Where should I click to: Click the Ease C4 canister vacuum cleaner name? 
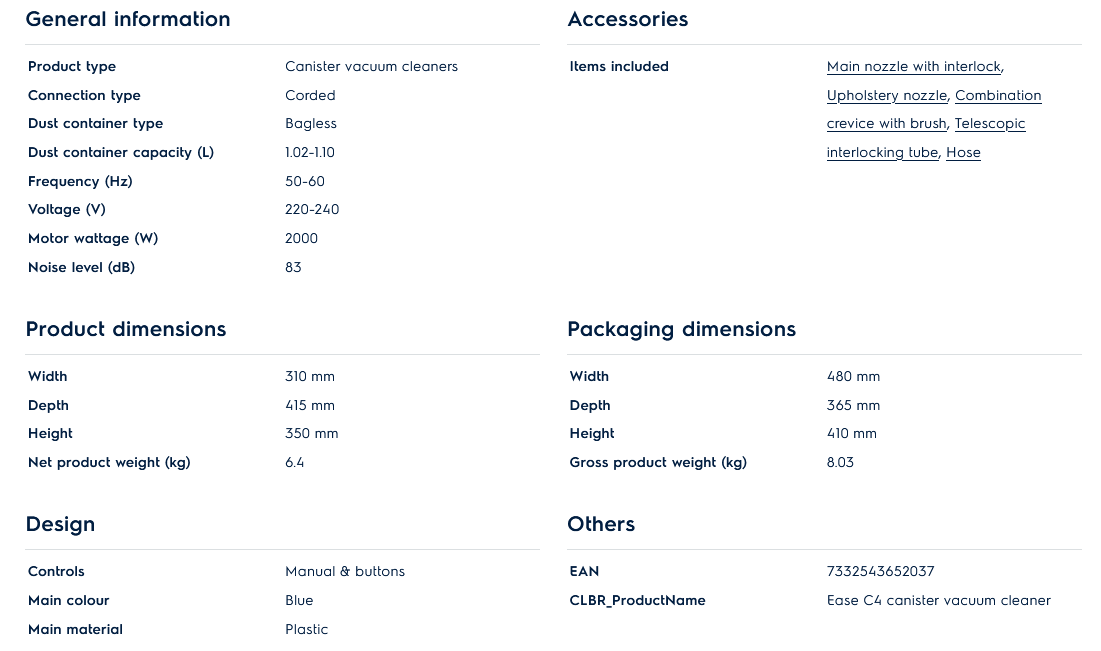click(x=938, y=601)
